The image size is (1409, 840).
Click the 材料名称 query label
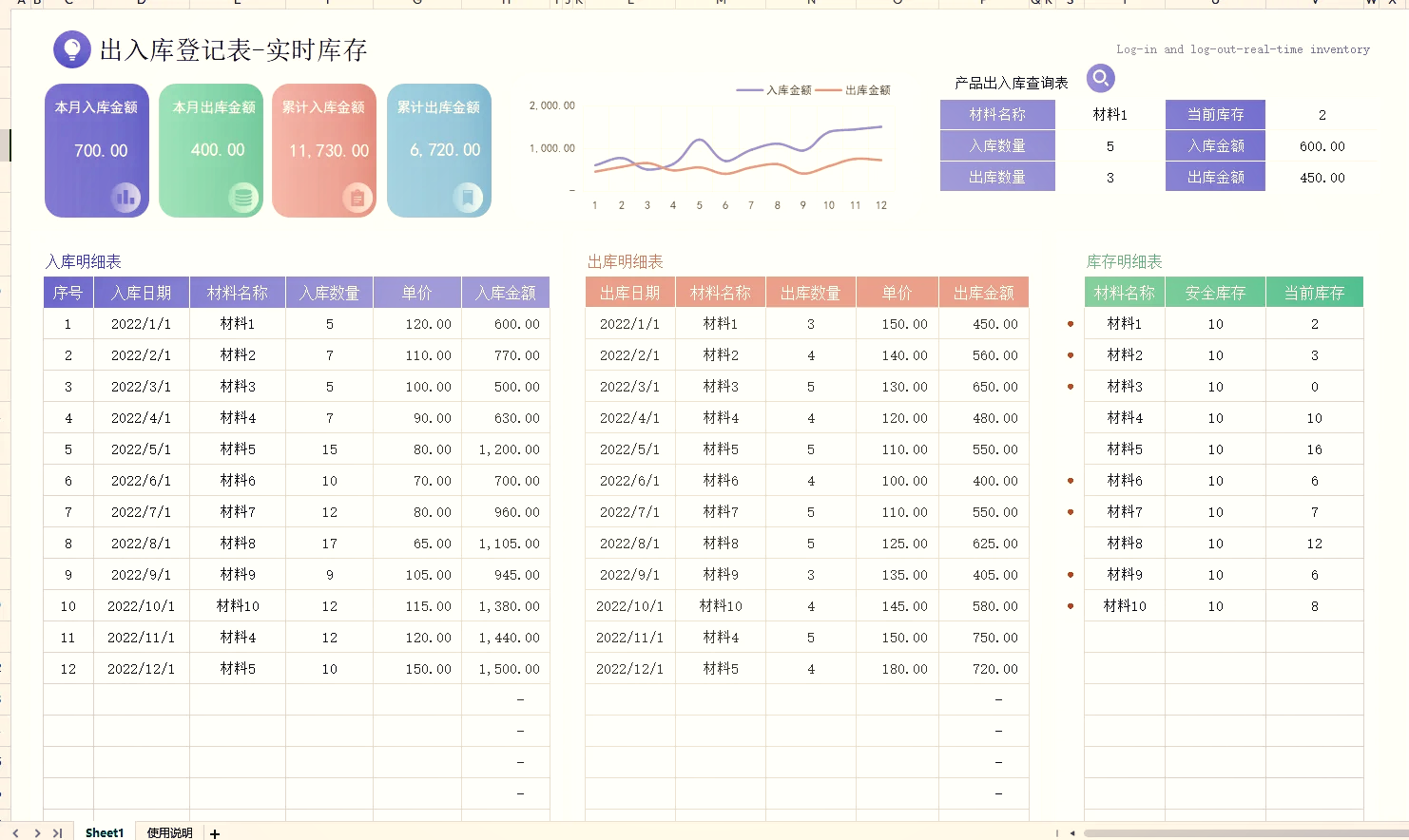997,115
